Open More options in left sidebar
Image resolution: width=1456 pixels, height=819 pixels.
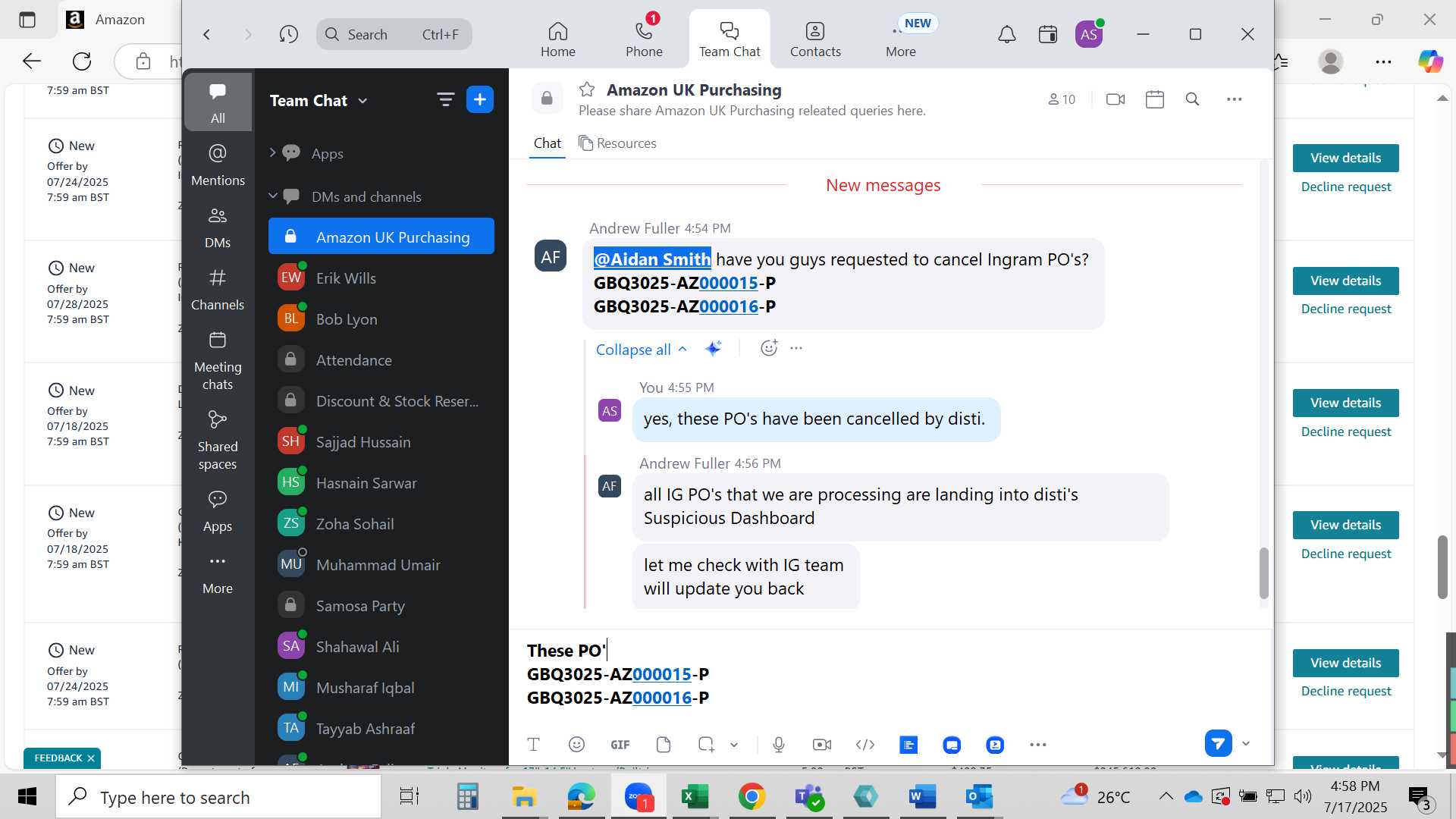pyautogui.click(x=218, y=573)
